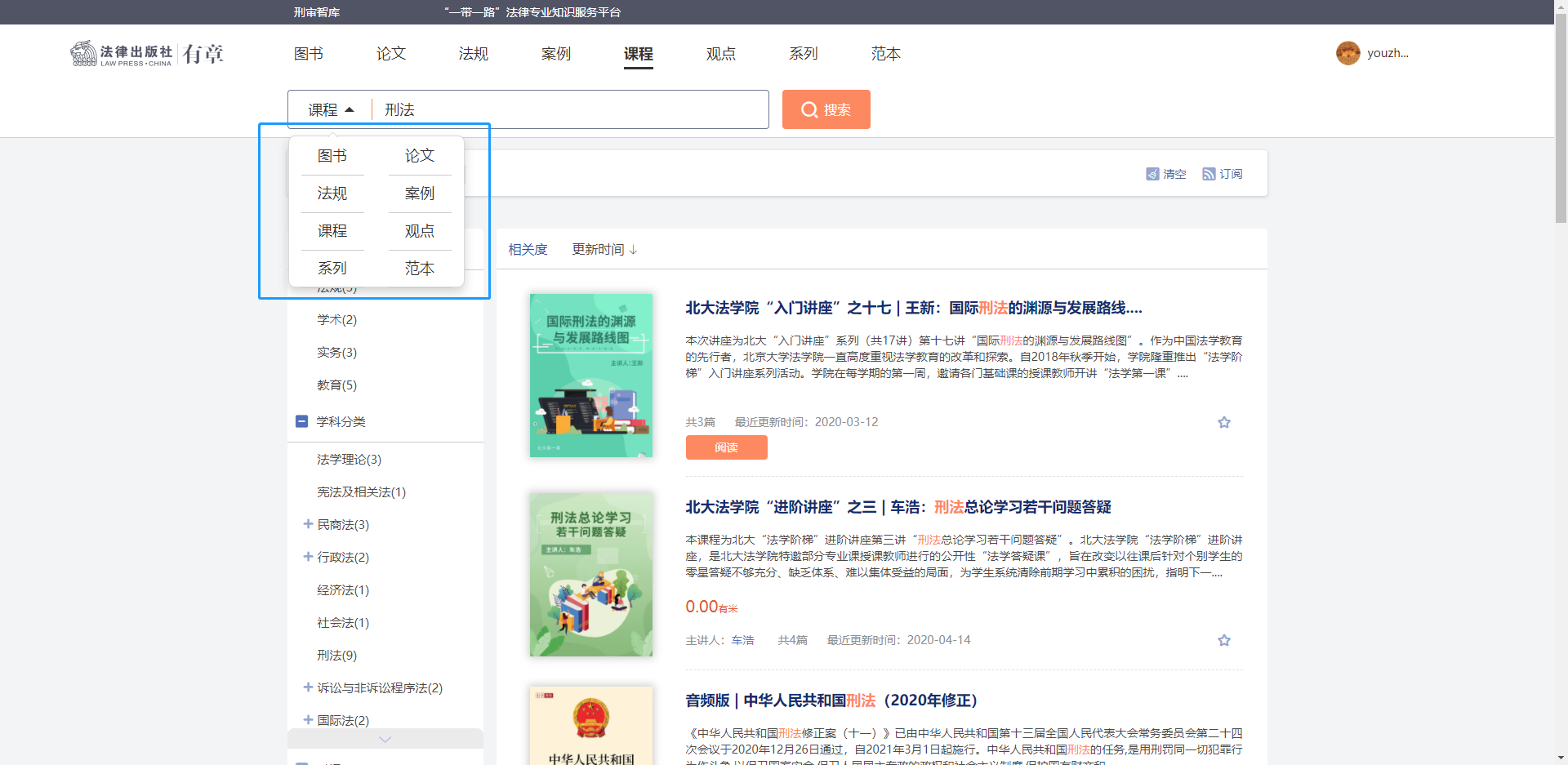Viewport: 1568px width, 765px height.
Task: Click the user avatar icon
Action: tap(1347, 53)
